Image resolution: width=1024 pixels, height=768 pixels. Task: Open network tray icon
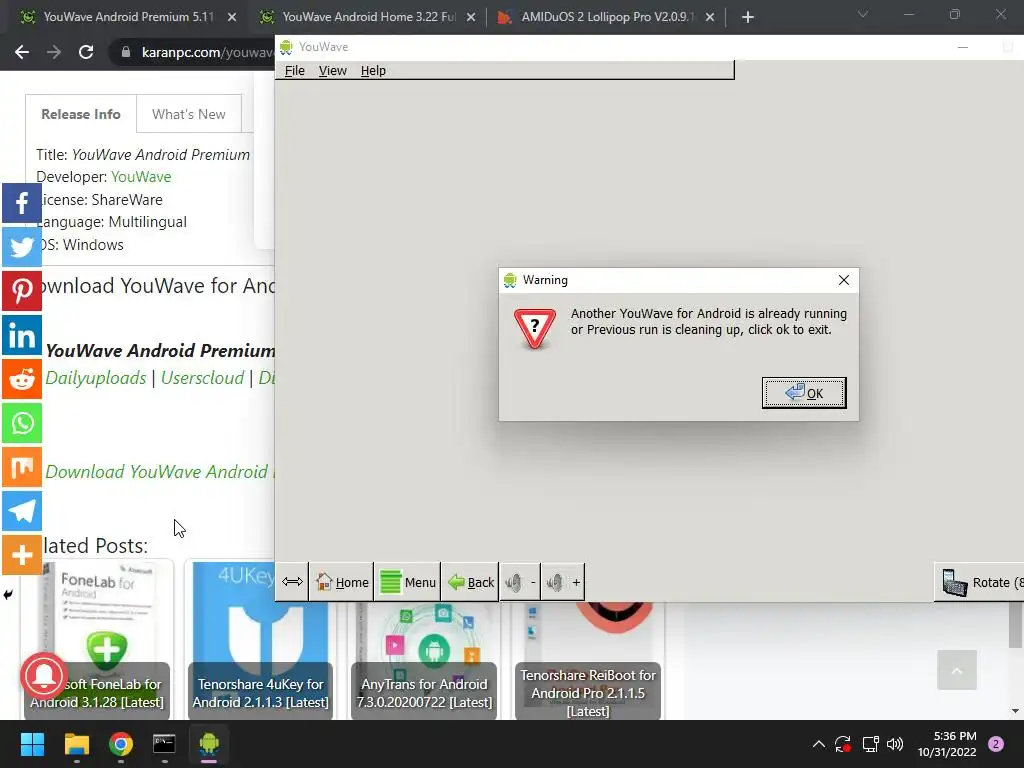pyautogui.click(x=870, y=744)
